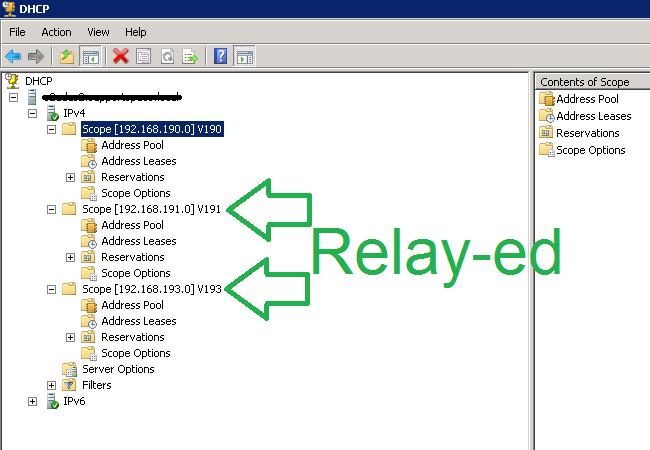Viewport: 650px width, 450px height.
Task: Select Scope [192.168.193.0] V193
Action: click(152, 289)
